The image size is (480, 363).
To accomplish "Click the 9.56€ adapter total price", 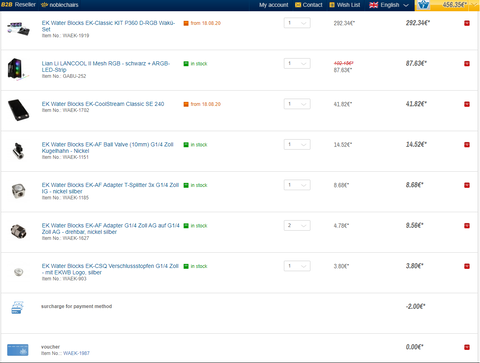I will 414,225.
